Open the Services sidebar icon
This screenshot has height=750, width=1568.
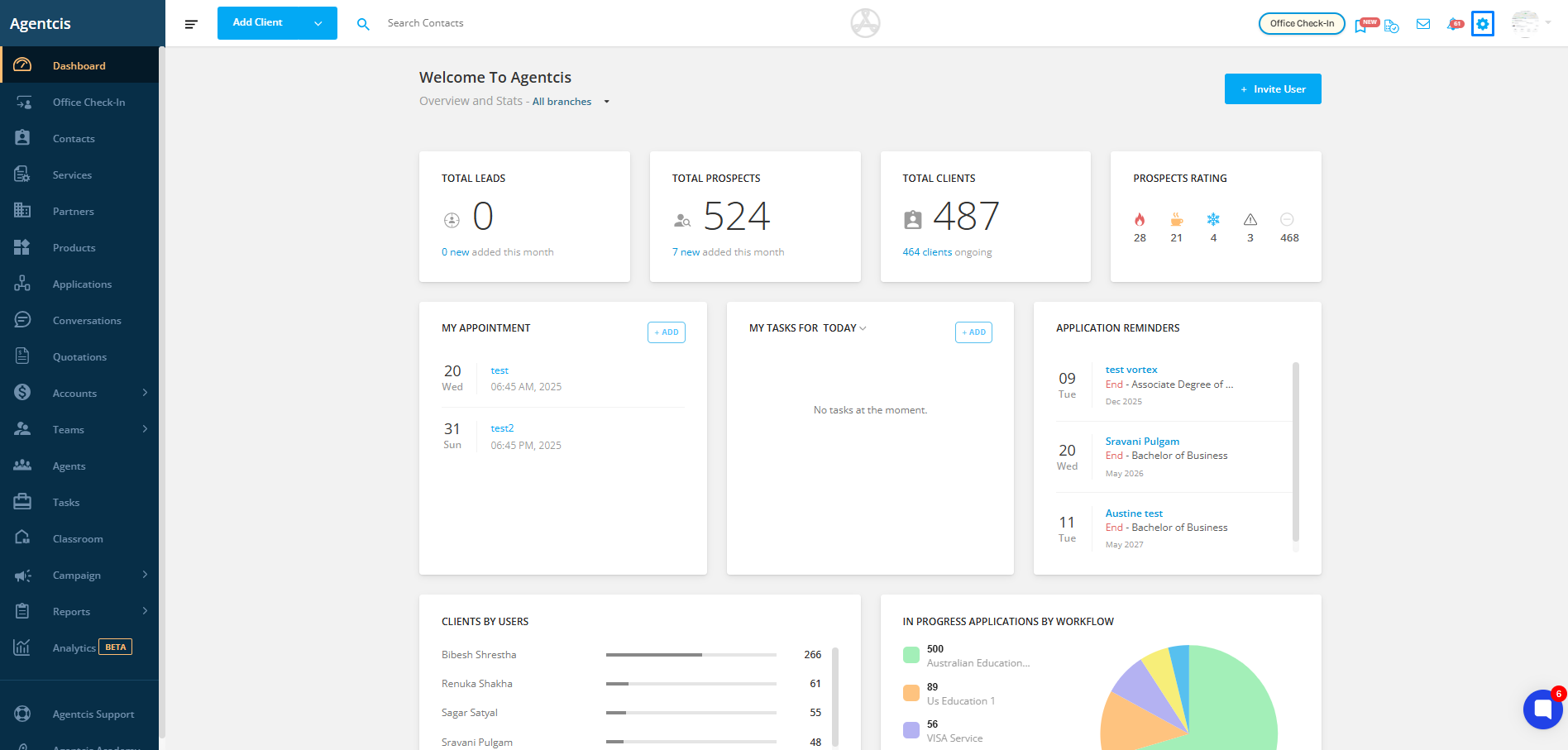coord(22,174)
